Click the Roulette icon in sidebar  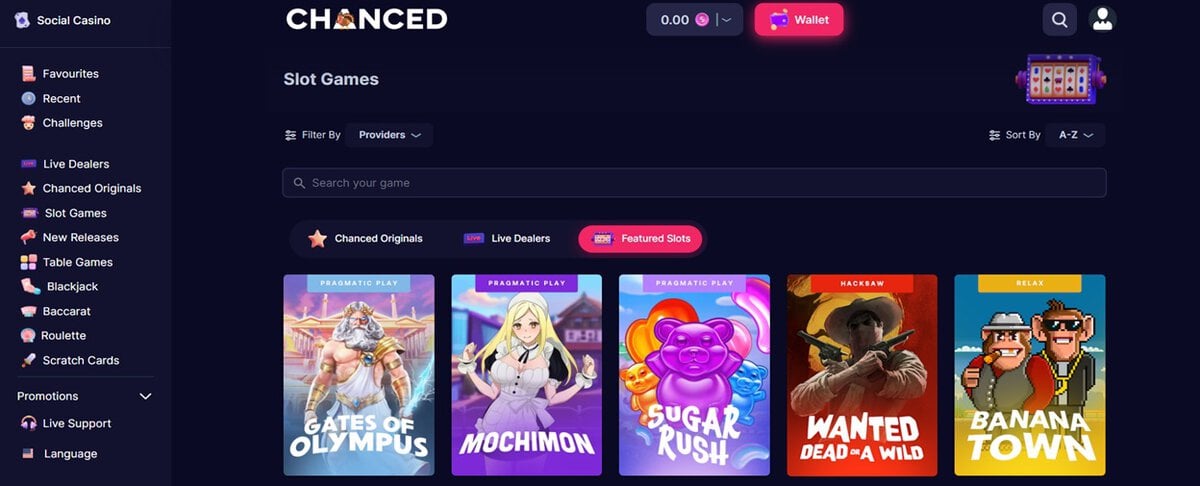[x=28, y=336]
